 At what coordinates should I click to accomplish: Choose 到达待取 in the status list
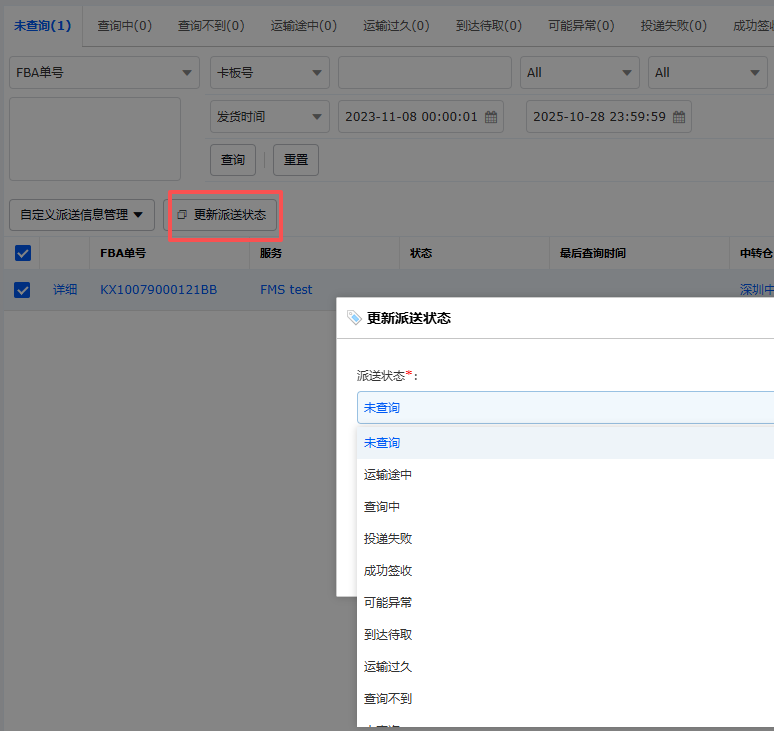[x=388, y=635]
